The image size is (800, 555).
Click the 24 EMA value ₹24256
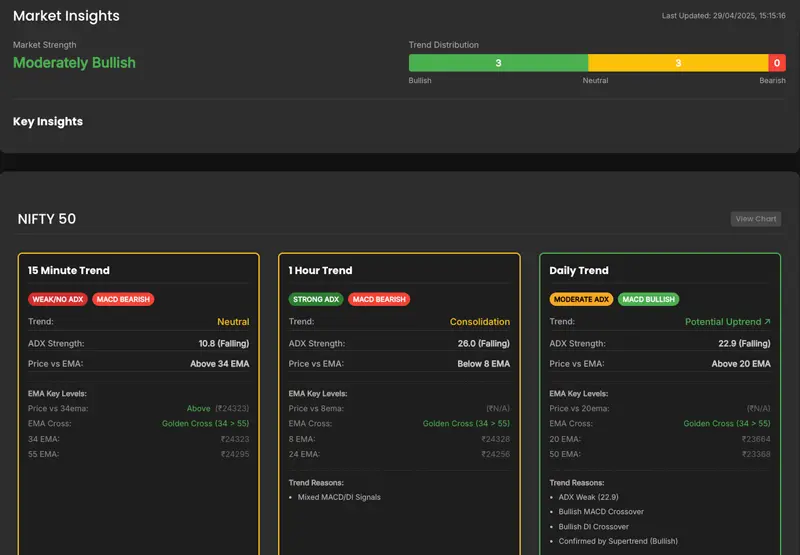(x=496, y=454)
